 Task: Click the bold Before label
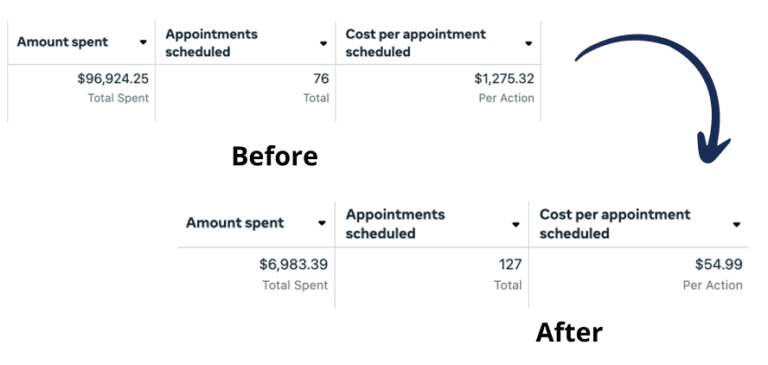click(x=274, y=156)
